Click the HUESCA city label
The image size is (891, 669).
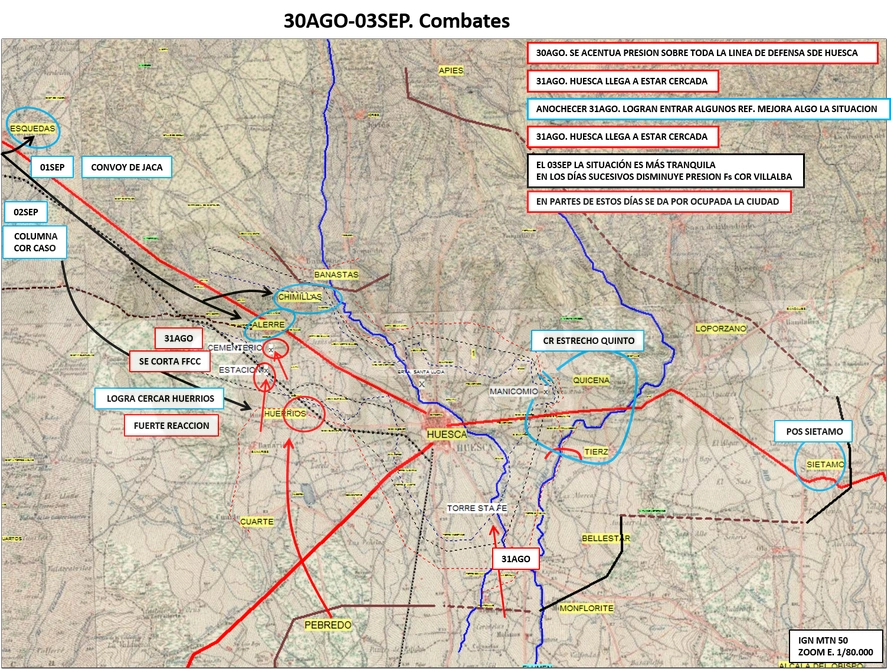click(x=447, y=434)
